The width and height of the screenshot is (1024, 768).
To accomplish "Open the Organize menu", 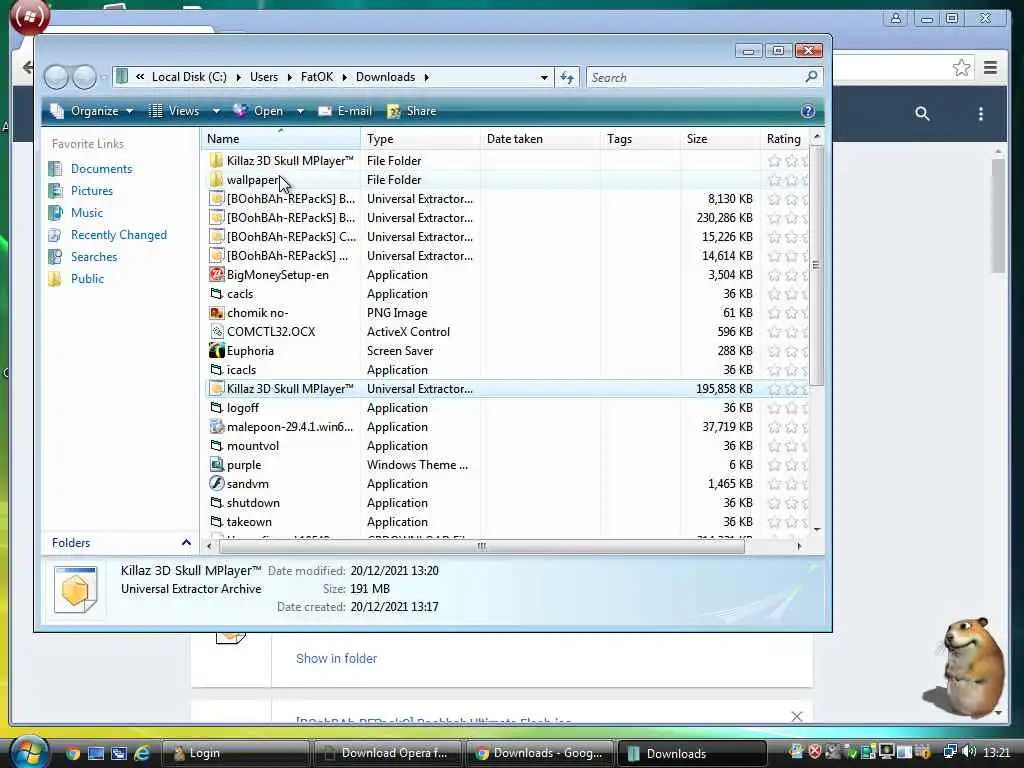I will pyautogui.click(x=92, y=111).
